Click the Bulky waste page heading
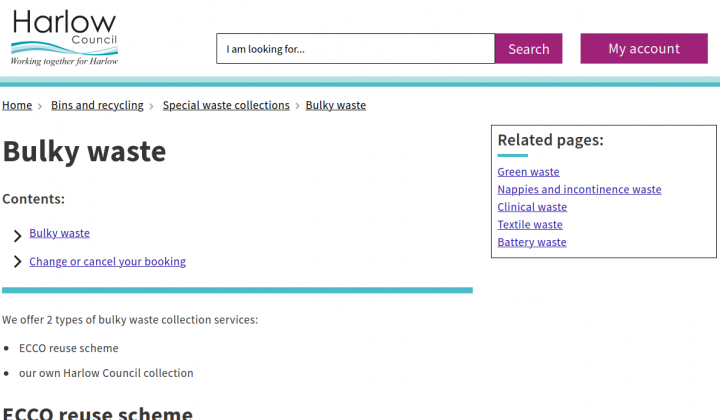 click(84, 151)
